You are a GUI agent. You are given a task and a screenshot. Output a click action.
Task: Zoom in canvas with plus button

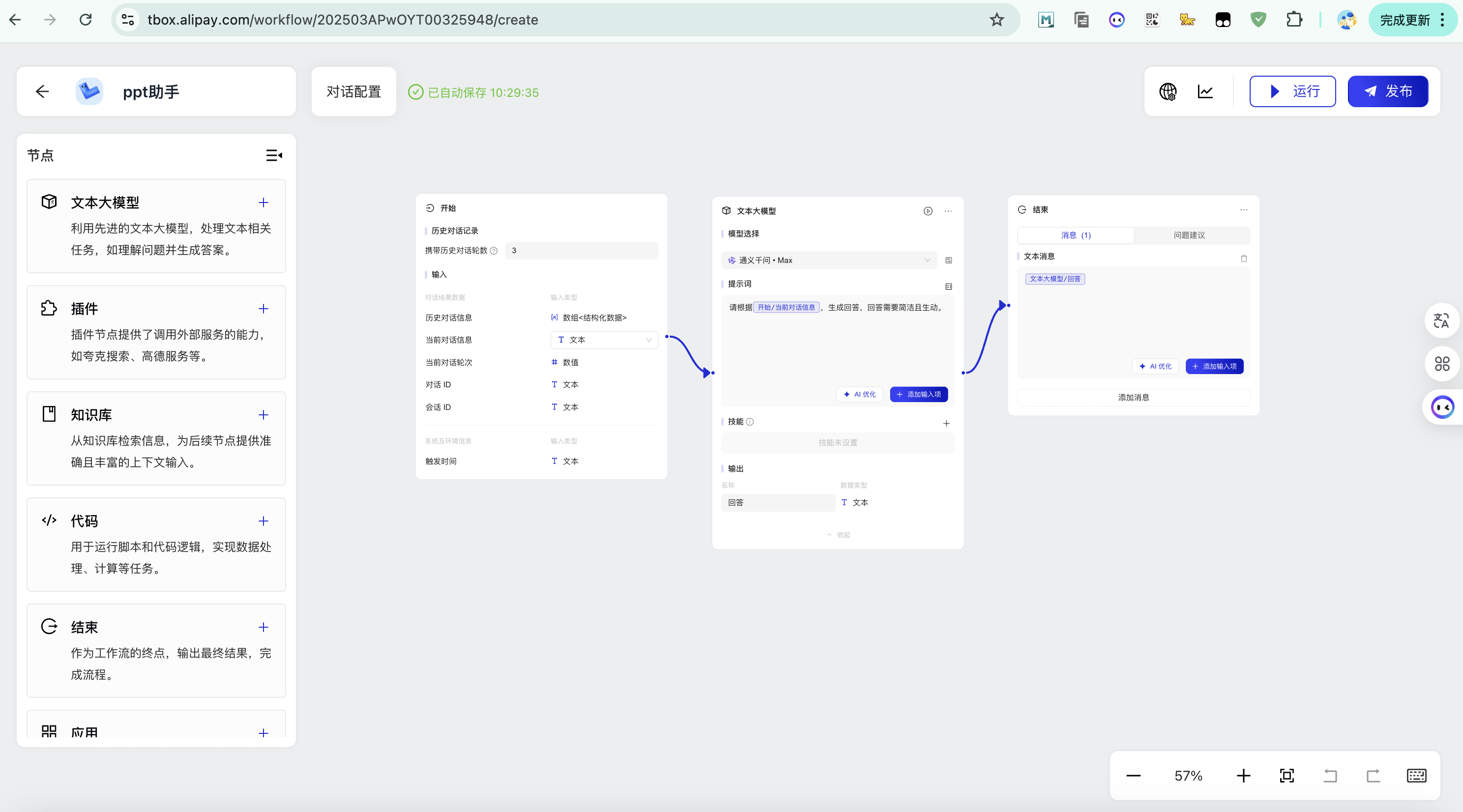coord(1243,776)
